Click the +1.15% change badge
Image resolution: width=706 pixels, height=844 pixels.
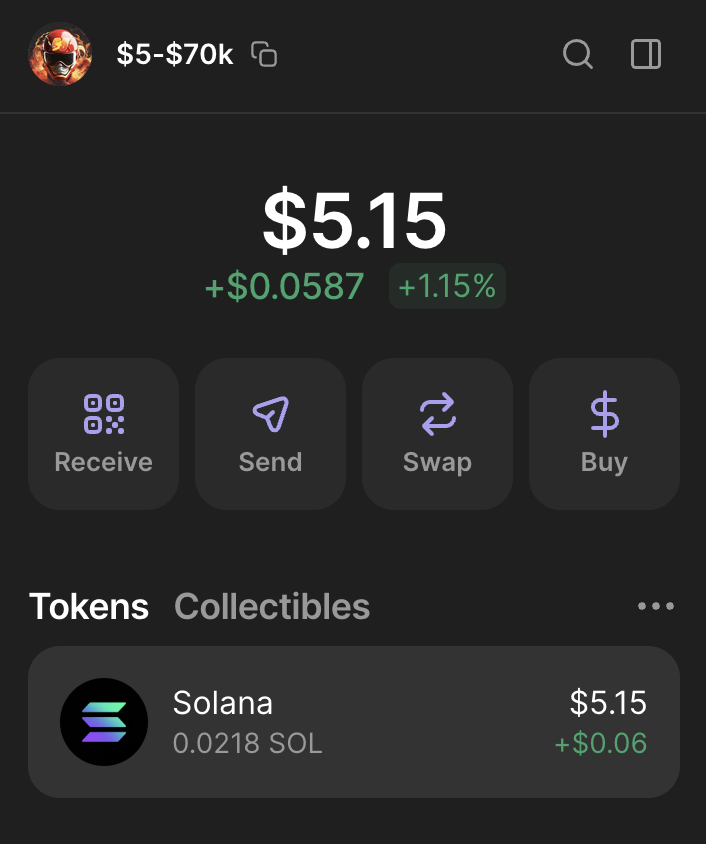pos(447,286)
